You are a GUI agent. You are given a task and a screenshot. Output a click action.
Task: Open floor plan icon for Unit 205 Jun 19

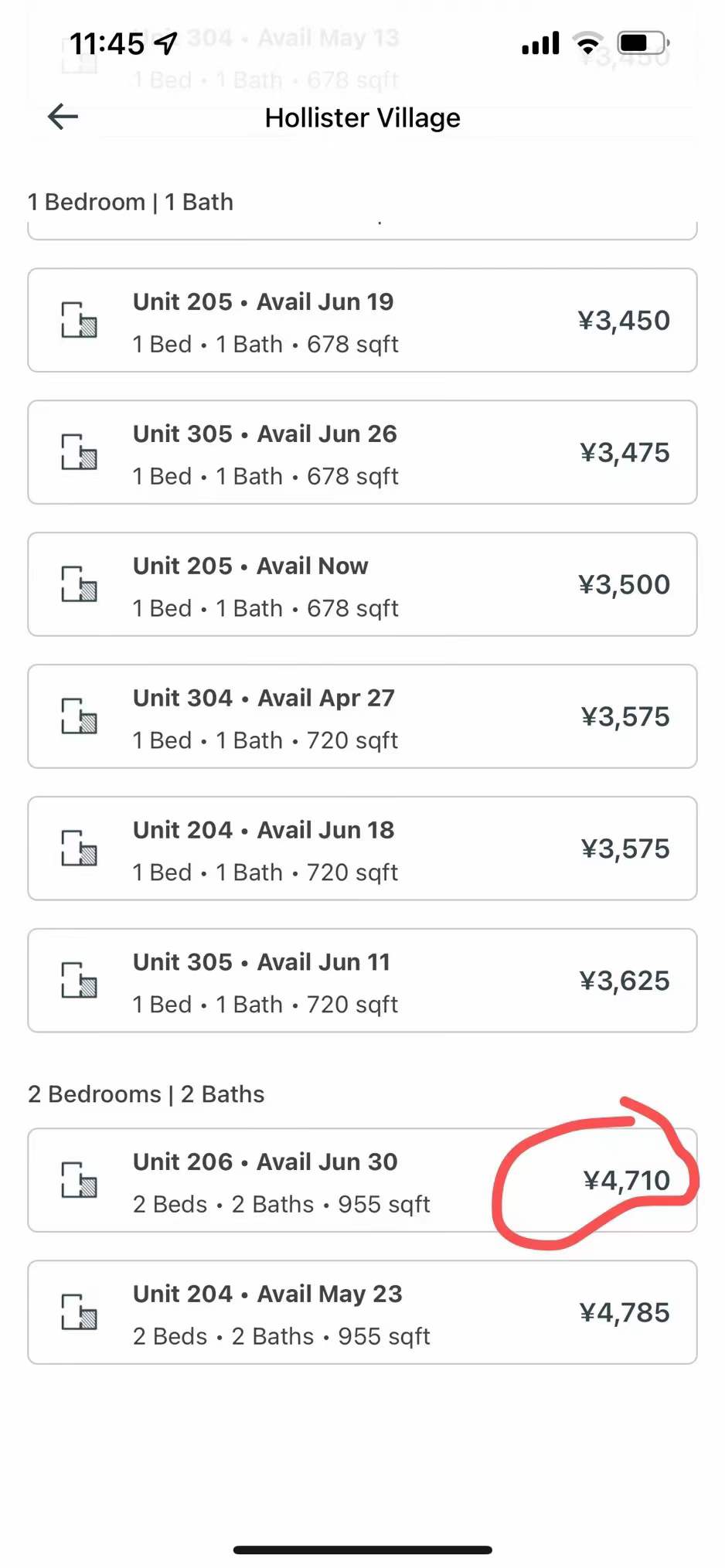tap(79, 320)
